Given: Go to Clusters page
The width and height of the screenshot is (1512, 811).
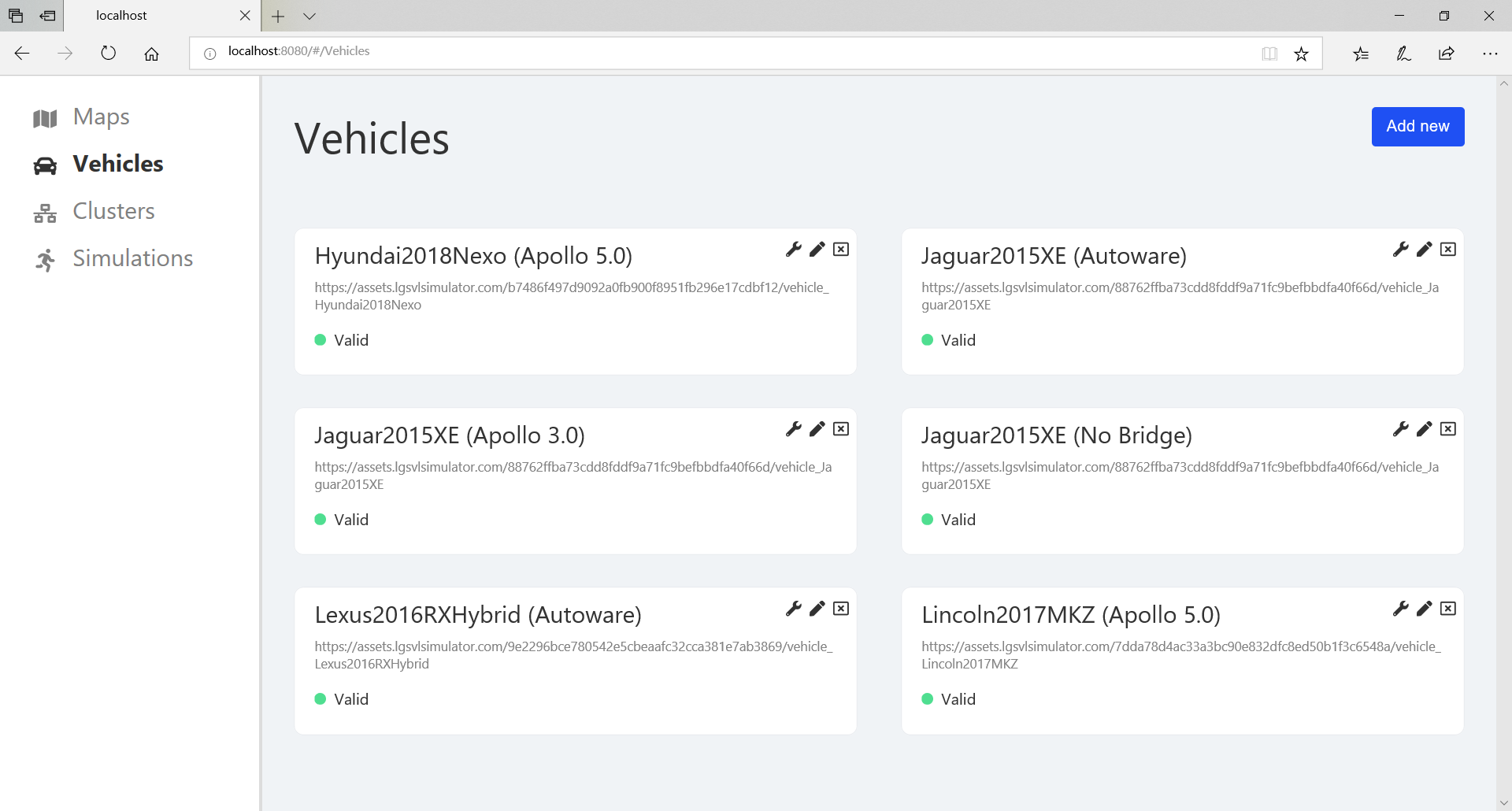Looking at the screenshot, I should point(113,211).
